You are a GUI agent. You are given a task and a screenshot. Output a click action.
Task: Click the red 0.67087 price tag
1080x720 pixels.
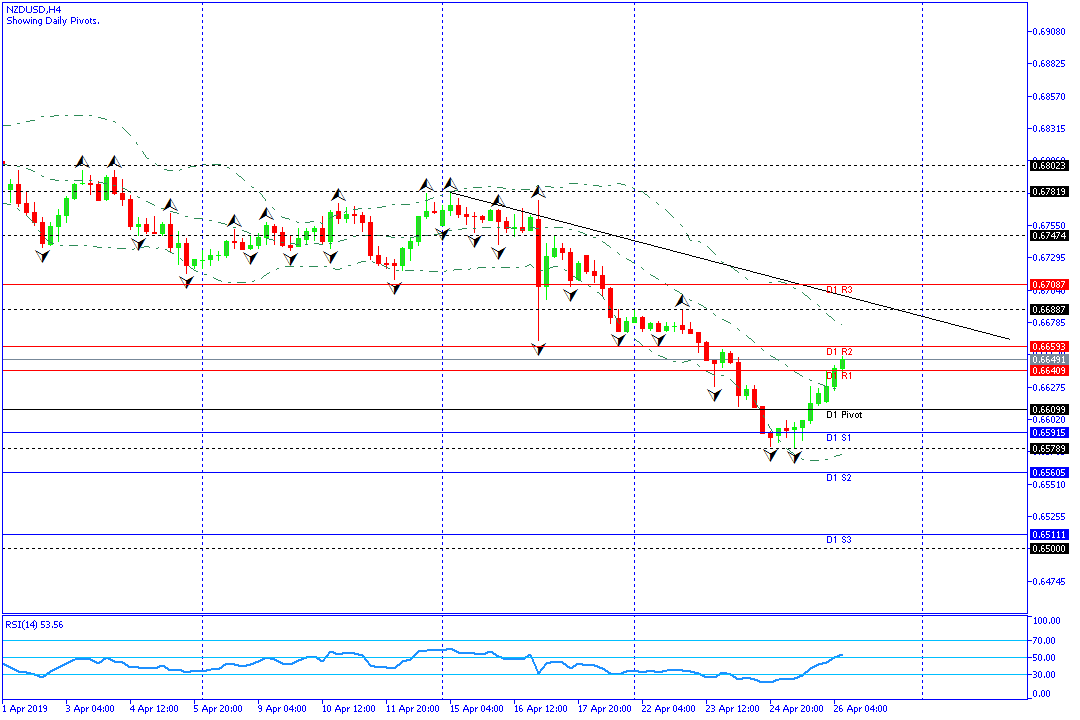tap(1049, 285)
